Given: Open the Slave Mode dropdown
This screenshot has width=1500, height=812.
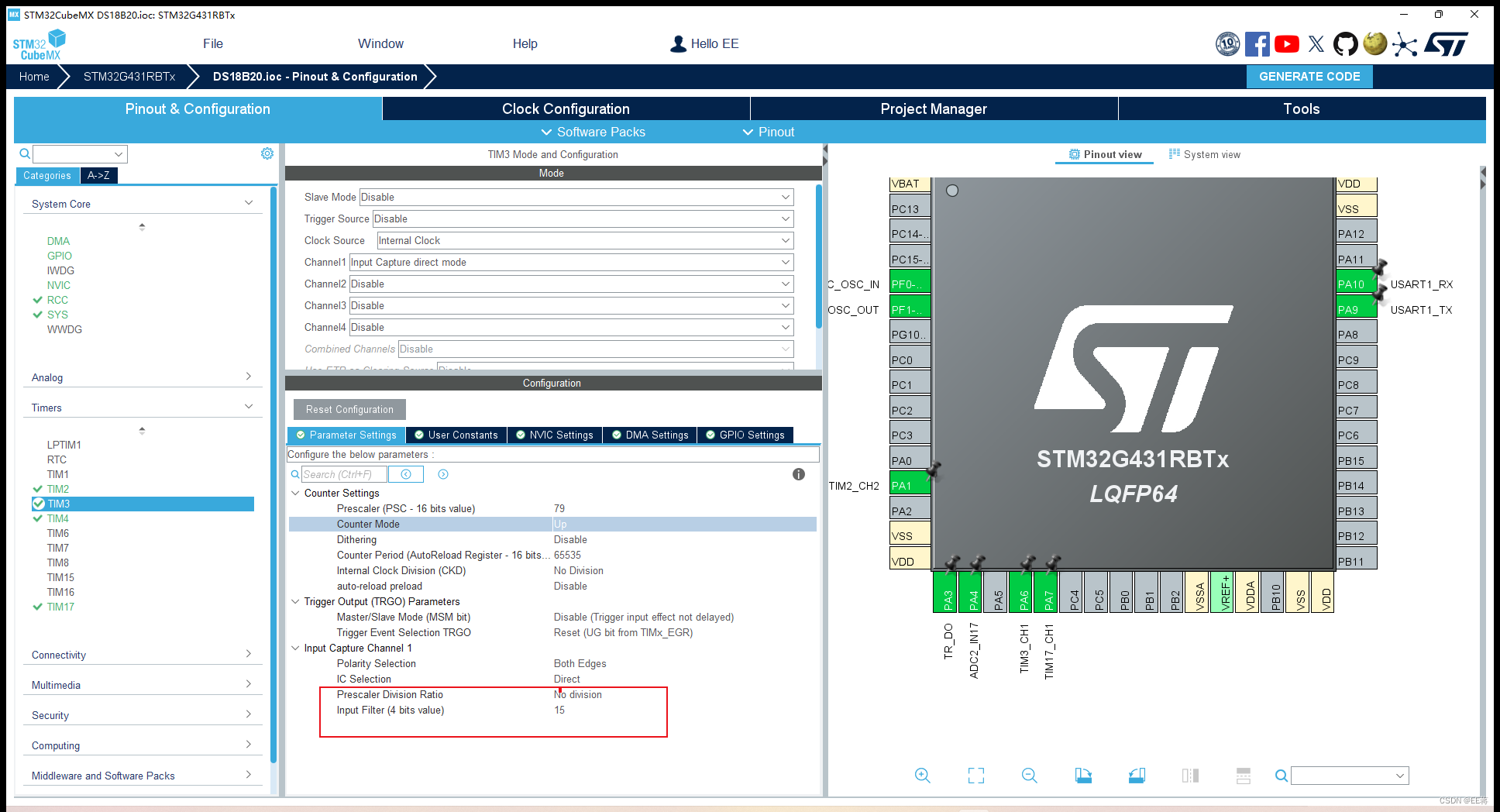Looking at the screenshot, I should [x=576, y=198].
